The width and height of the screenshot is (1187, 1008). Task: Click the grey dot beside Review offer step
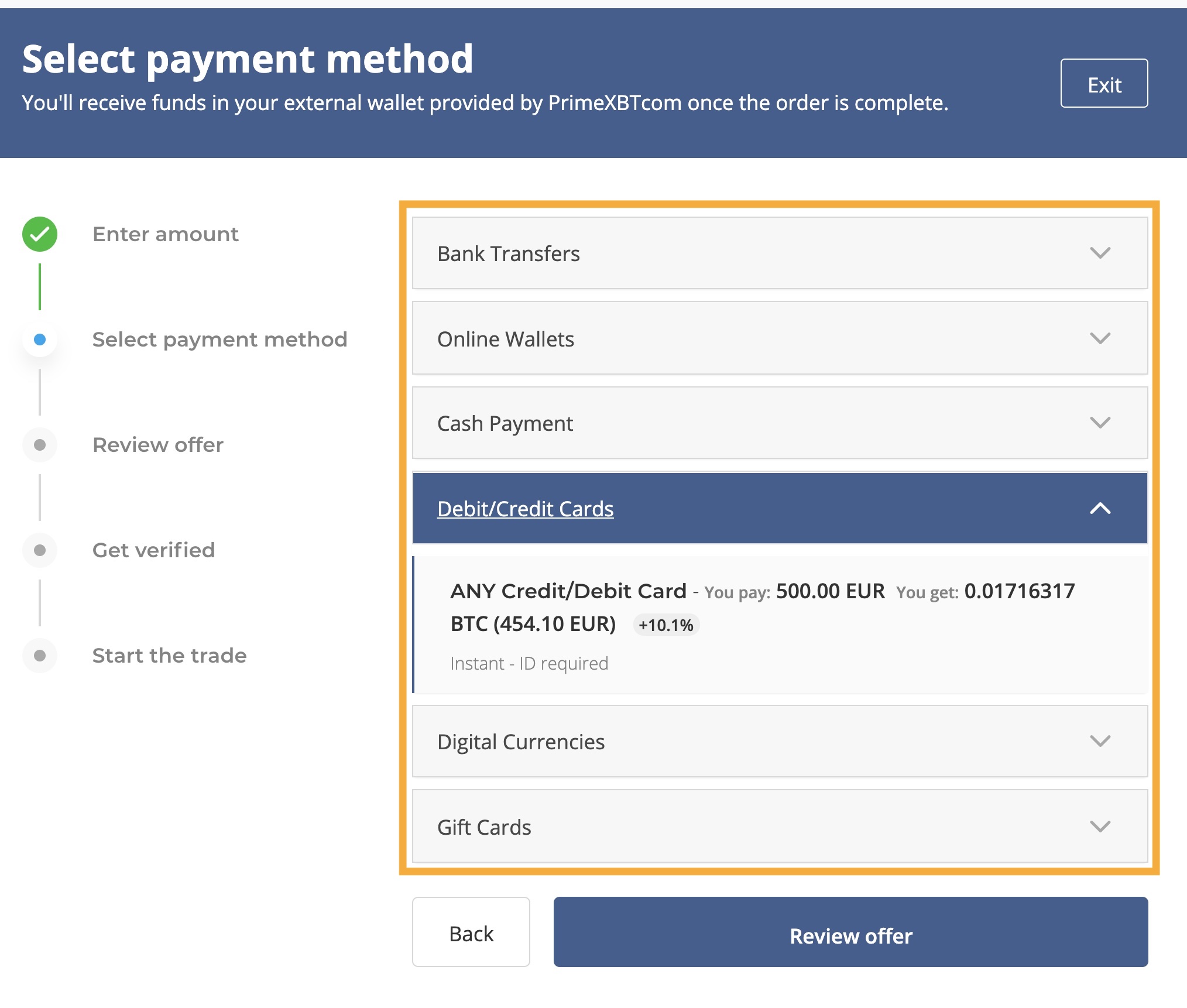click(40, 445)
